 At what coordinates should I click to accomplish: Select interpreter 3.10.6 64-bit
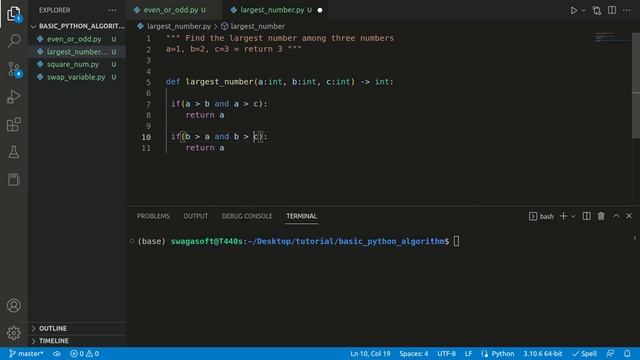(x=543, y=353)
